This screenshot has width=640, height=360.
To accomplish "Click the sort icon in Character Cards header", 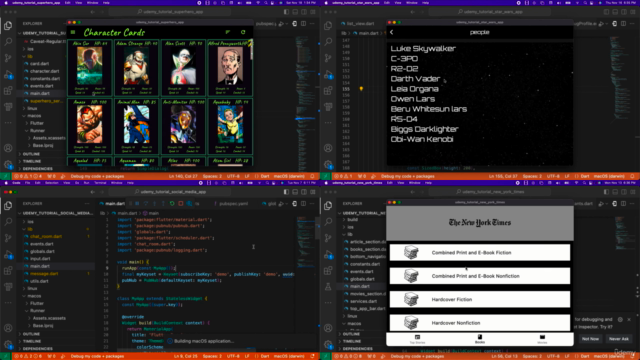I will 228,32.
